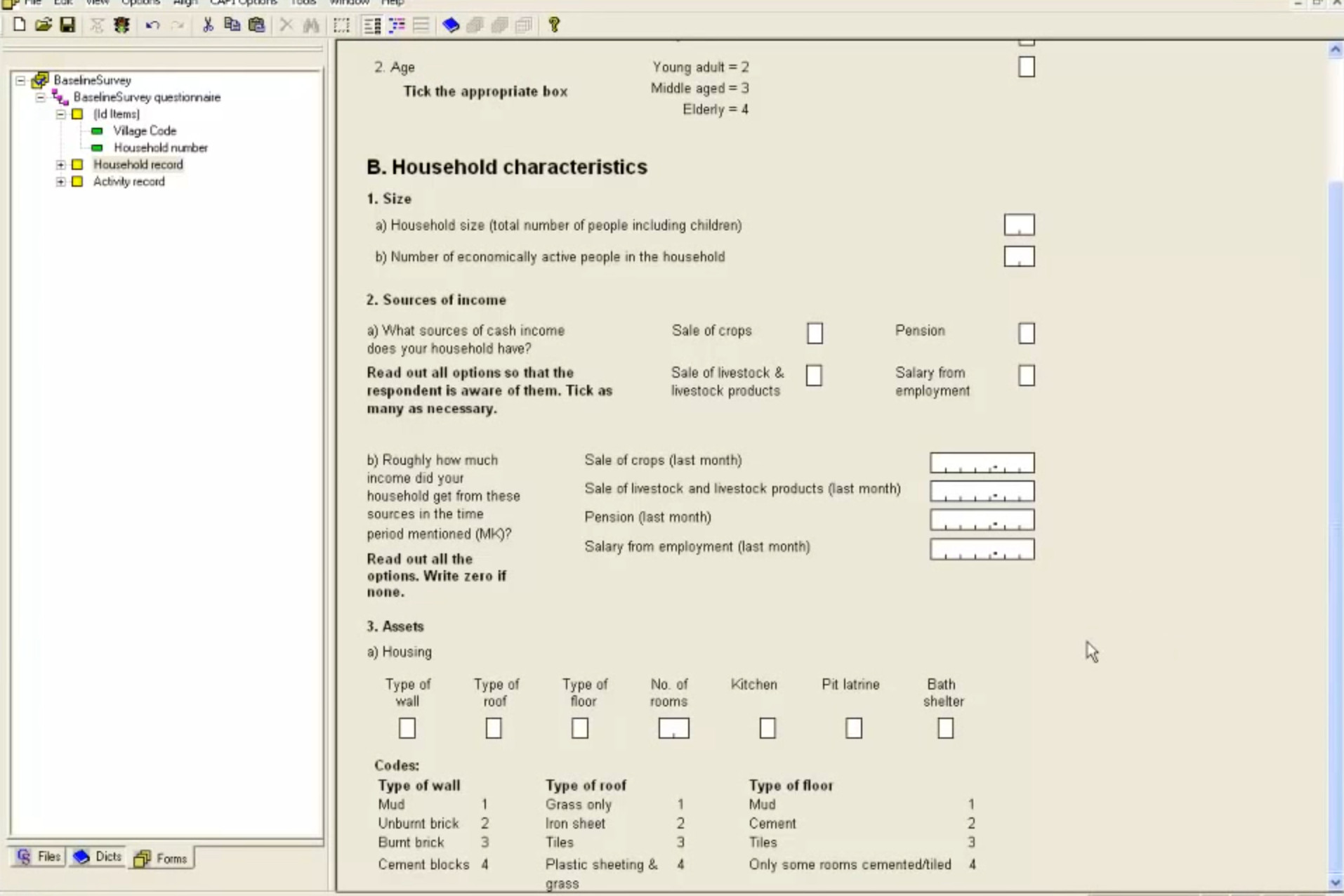
Task: Select the Sale of crops tick box
Action: tap(815, 333)
